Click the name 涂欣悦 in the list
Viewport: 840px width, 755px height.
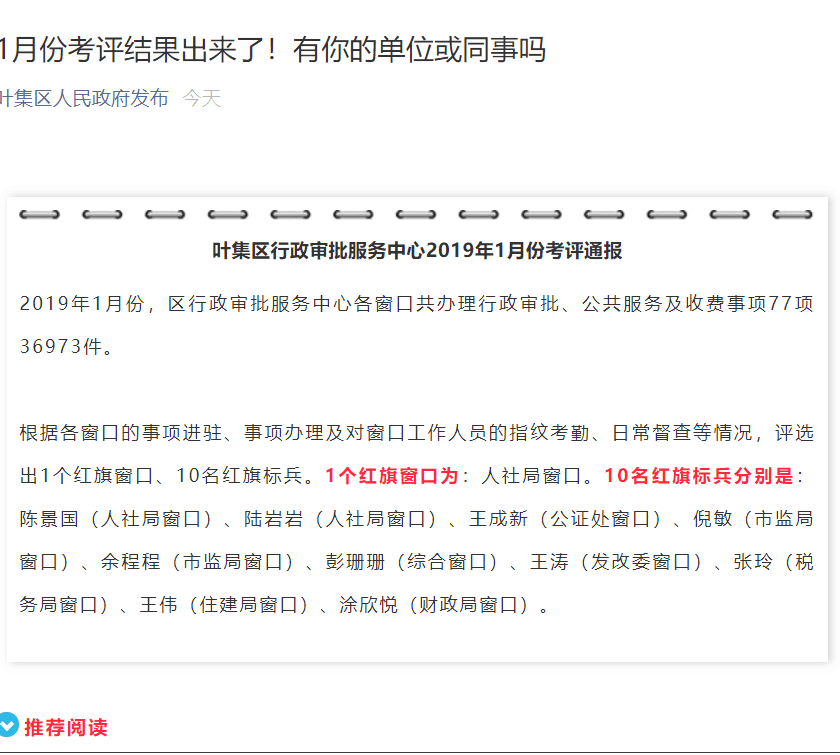[x=369, y=605]
